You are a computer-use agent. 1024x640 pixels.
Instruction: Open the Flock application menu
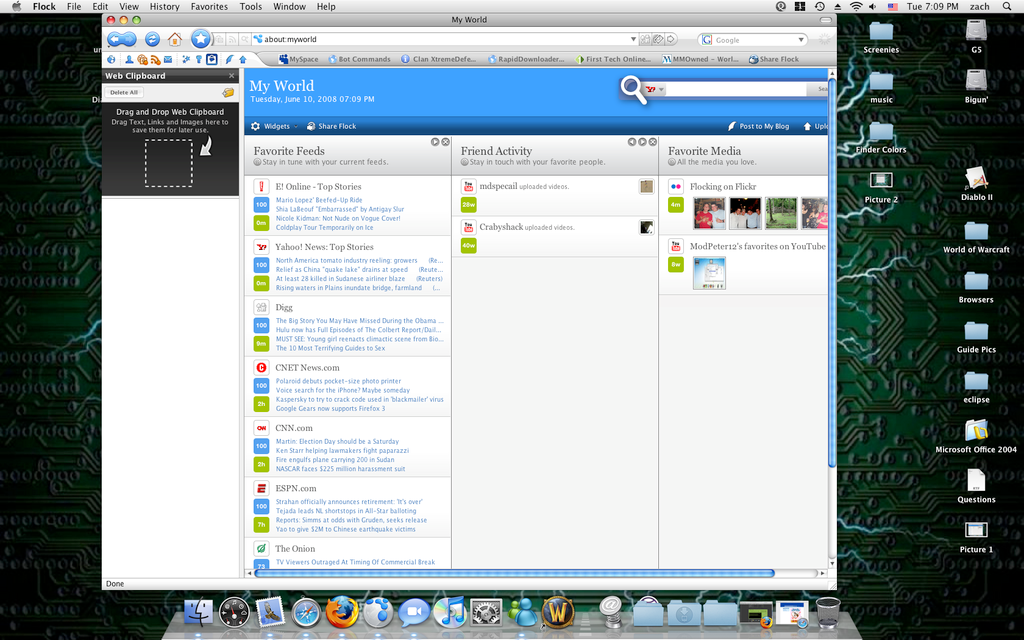tap(44, 7)
